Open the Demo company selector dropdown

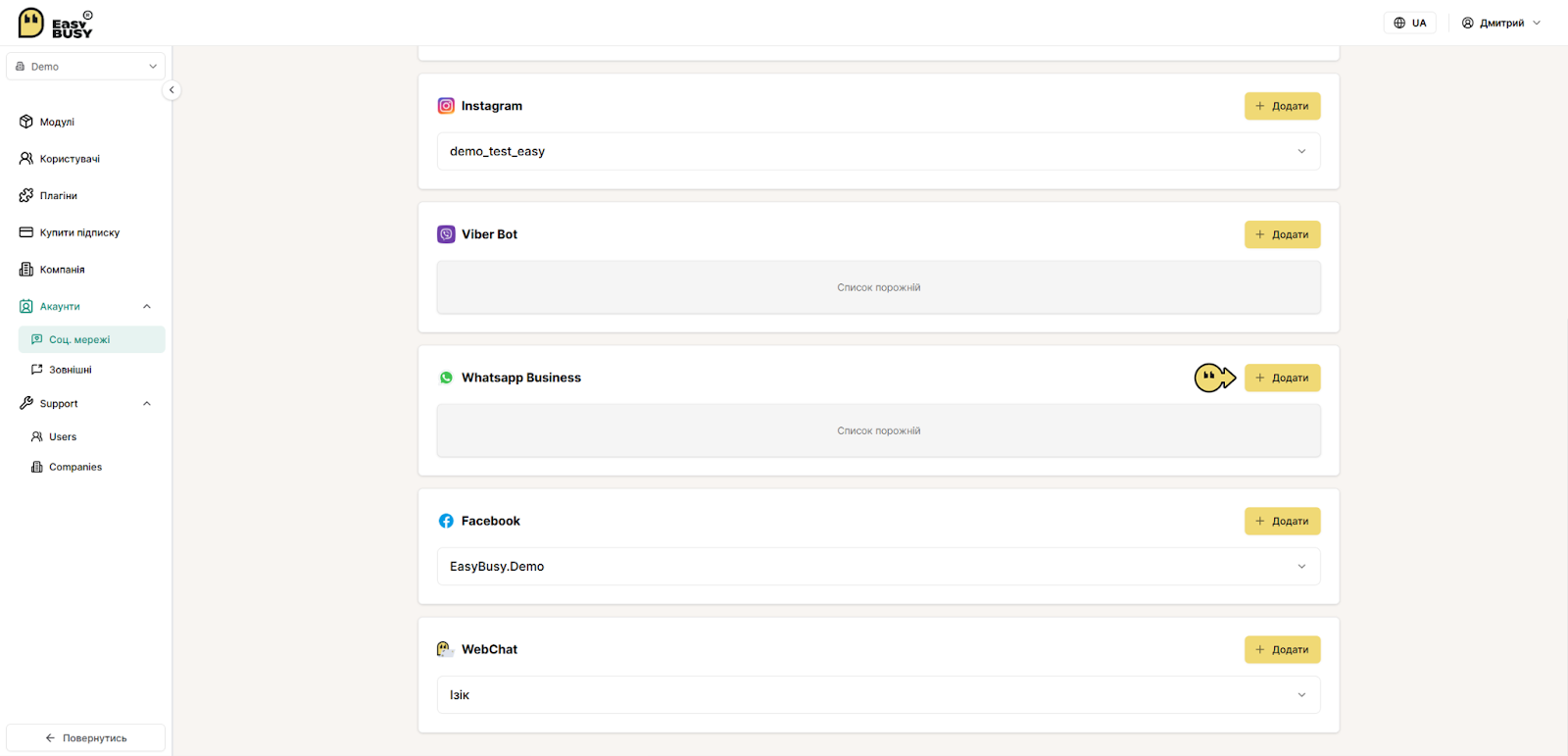[x=85, y=67]
